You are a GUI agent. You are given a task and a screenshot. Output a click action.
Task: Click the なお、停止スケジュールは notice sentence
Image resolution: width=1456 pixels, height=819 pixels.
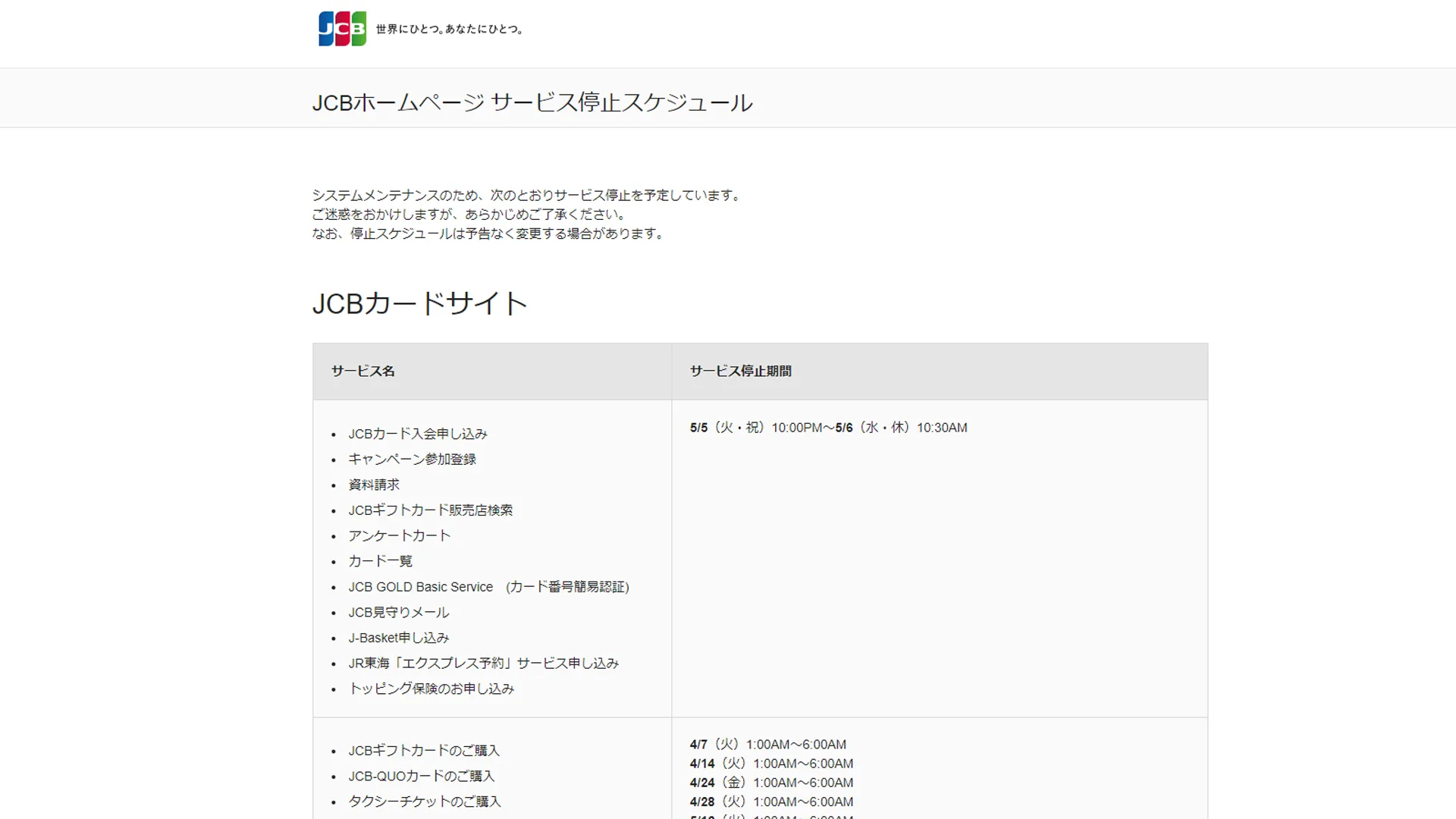point(490,234)
